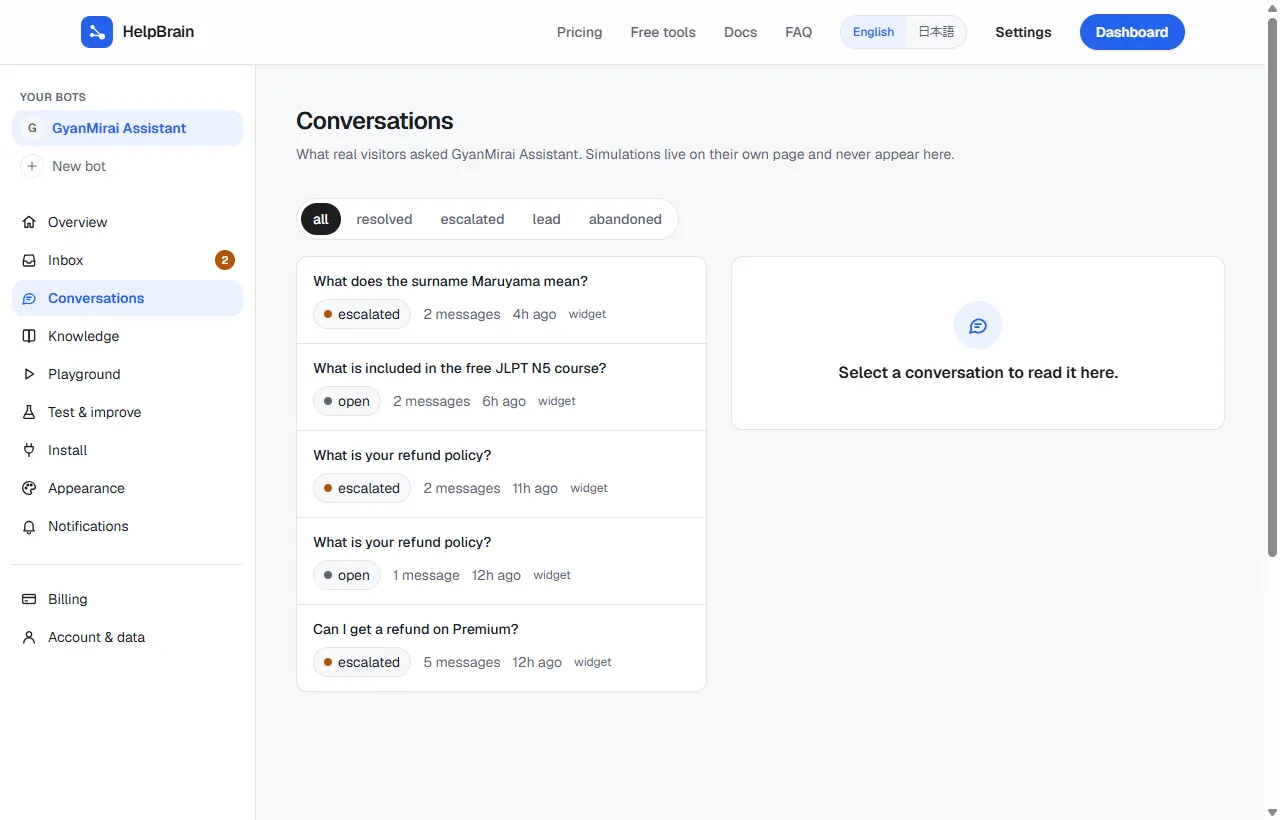Image resolution: width=1280 pixels, height=820 pixels.
Task: Click the Conversations page heading
Action: click(375, 121)
